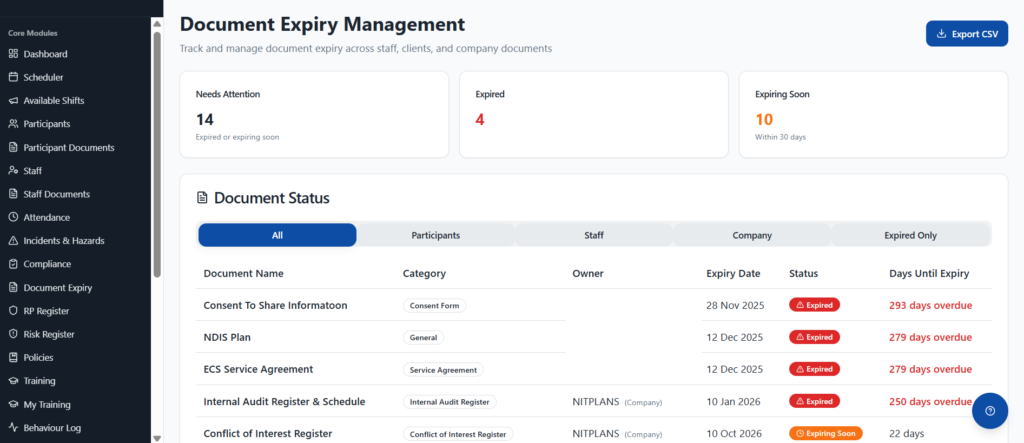Click the sidebar scroll down arrow

click(x=157, y=438)
